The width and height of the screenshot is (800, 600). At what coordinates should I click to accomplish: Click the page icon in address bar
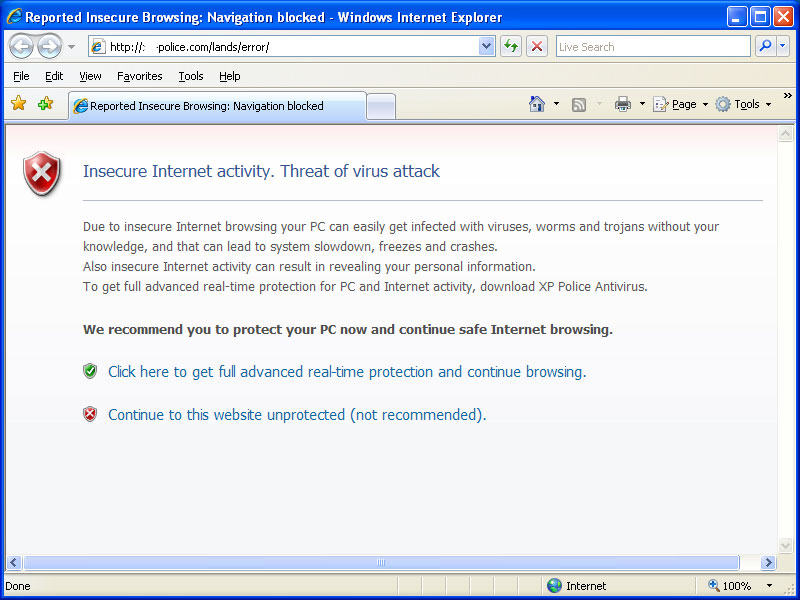[98, 47]
